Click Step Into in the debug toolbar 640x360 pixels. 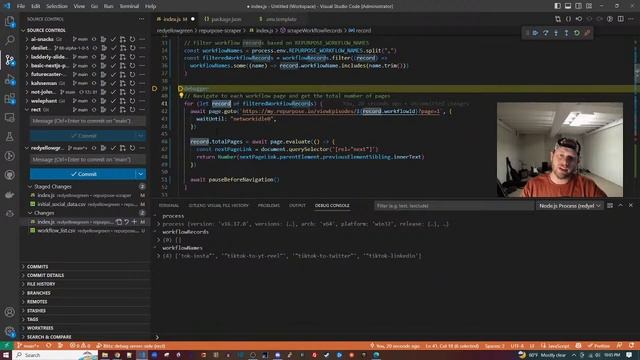[556, 33]
